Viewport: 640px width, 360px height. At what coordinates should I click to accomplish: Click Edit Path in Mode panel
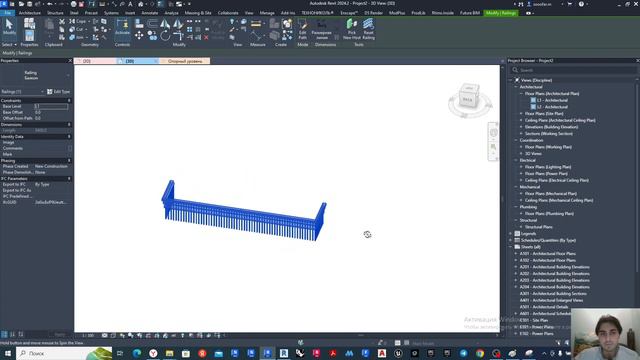pos(302,29)
